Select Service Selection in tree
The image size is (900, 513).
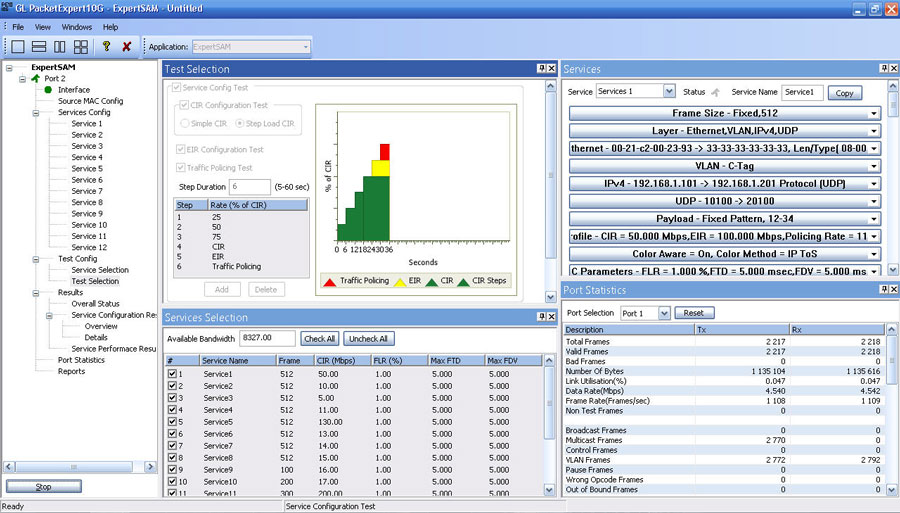tap(100, 270)
